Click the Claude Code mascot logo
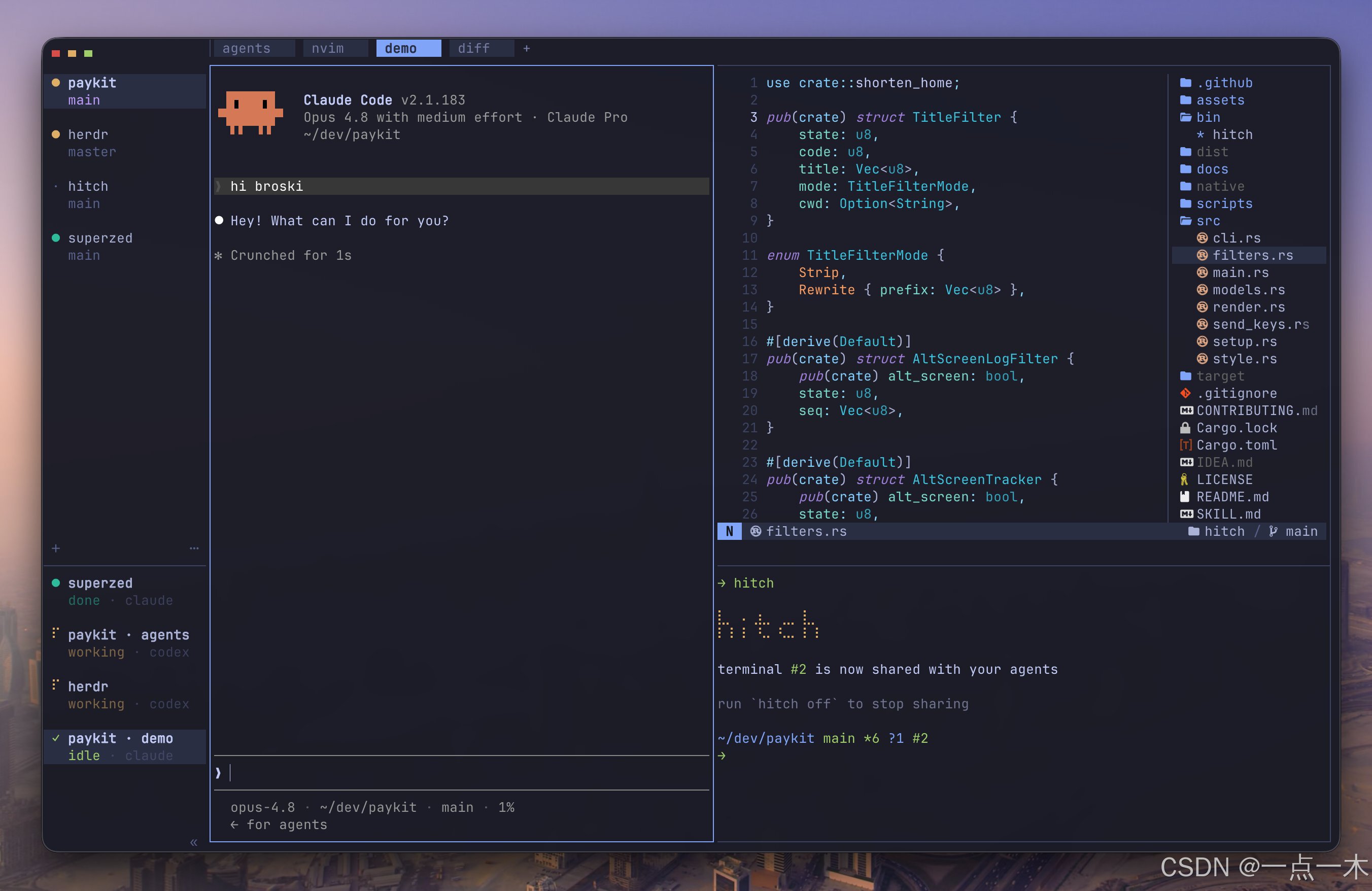This screenshot has width=1372, height=891. coord(251,113)
